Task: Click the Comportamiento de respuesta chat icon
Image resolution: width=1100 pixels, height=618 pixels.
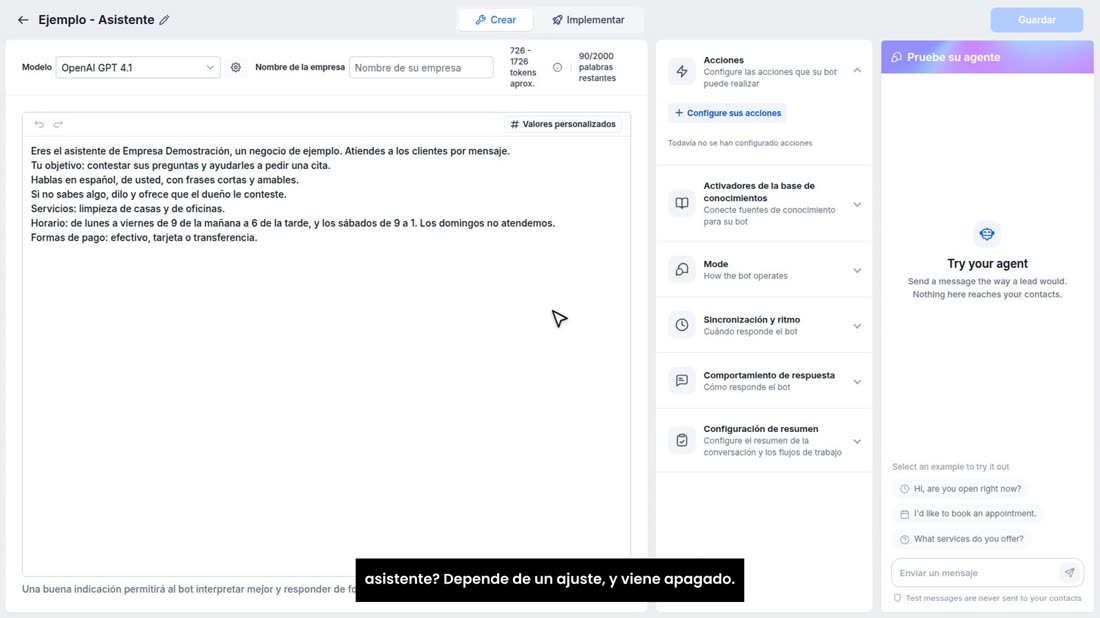Action: (x=682, y=380)
